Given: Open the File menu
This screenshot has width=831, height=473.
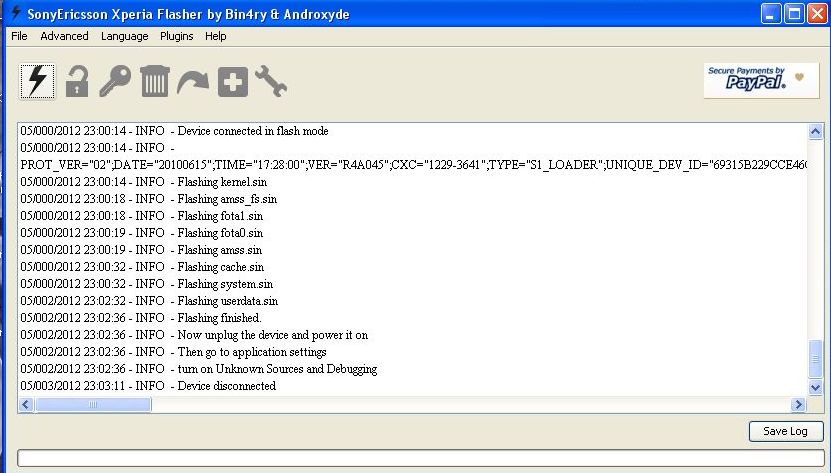Looking at the screenshot, I should coord(19,36).
